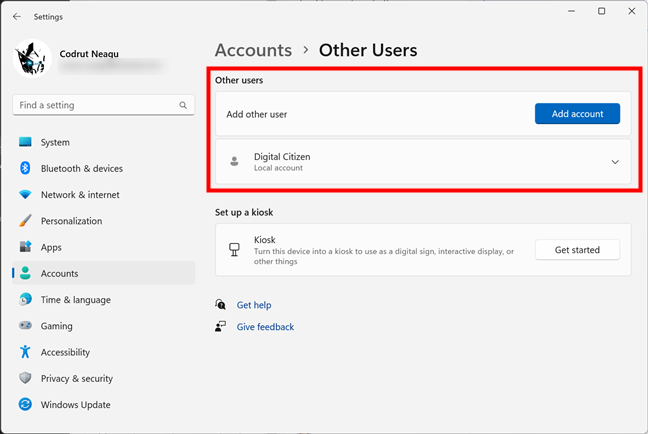This screenshot has width=648, height=434.
Task: Click the Add account button
Action: click(x=577, y=114)
